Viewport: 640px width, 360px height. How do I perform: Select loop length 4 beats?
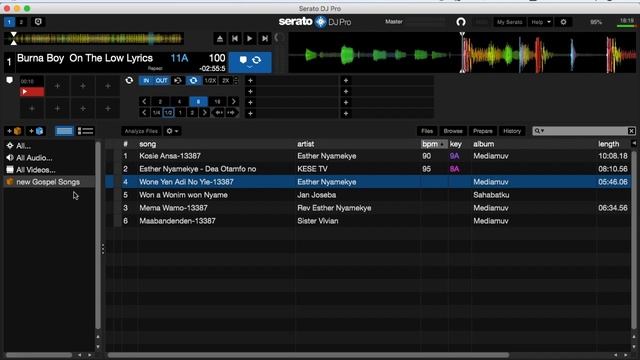click(179, 102)
